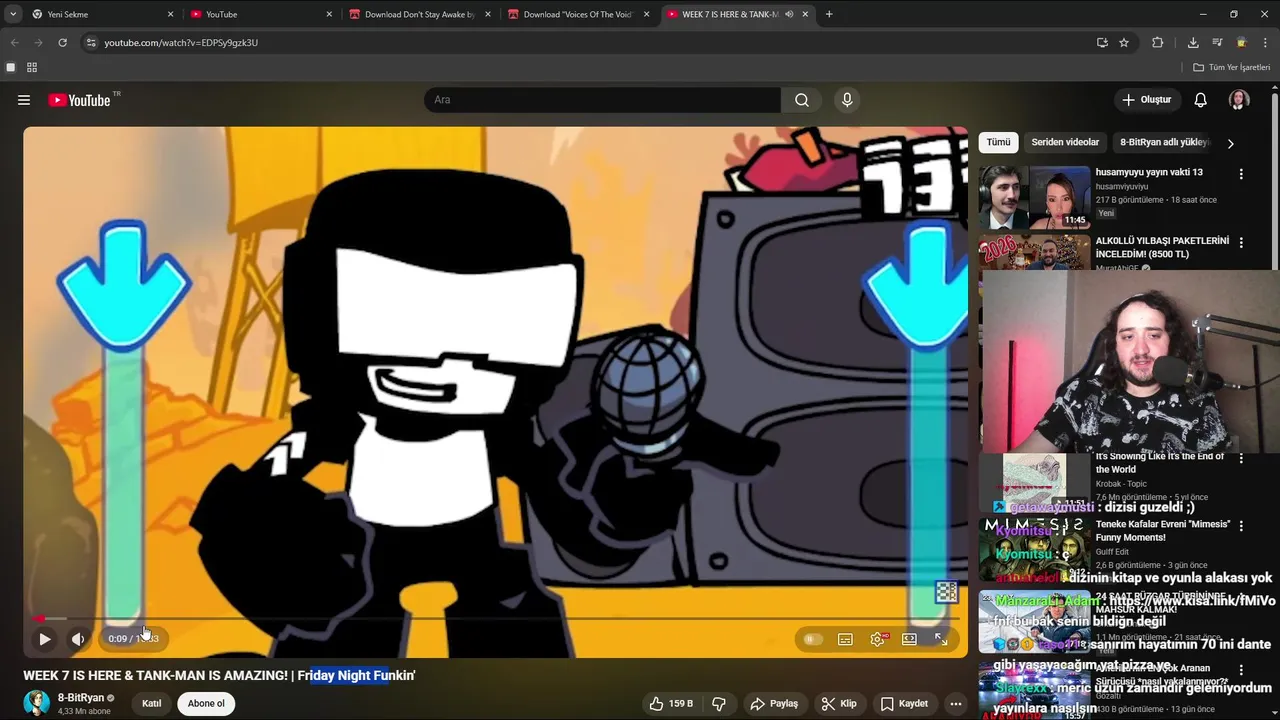This screenshot has height=720, width=1280.
Task: Go forward in browser history
Action: coord(38,43)
